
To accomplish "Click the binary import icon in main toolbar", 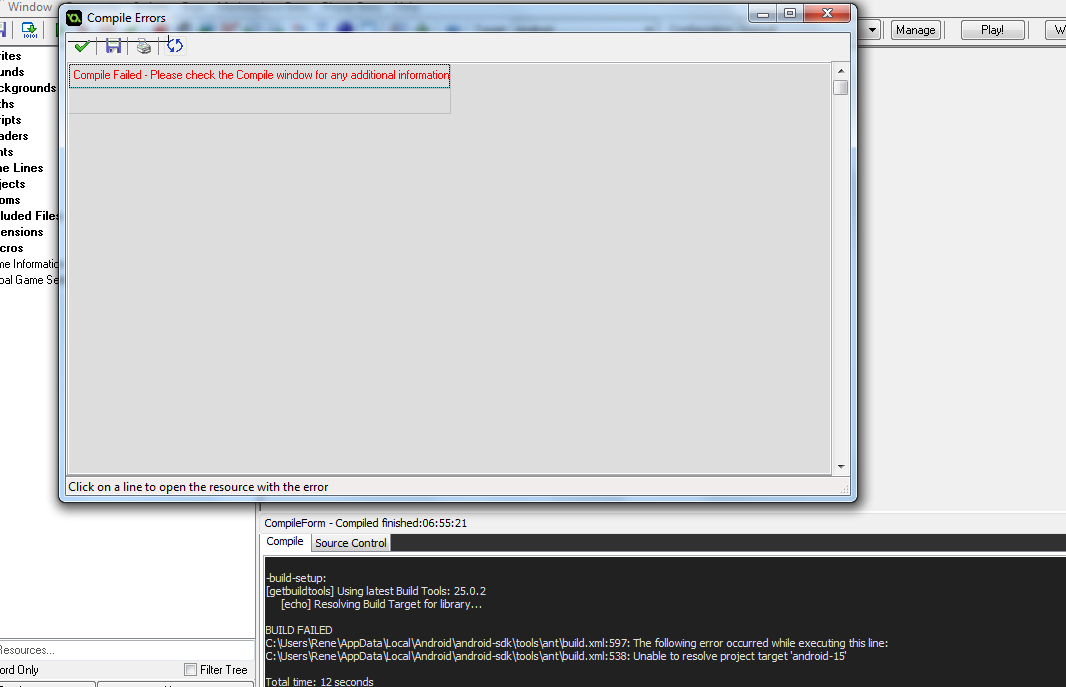I will (x=29, y=30).
